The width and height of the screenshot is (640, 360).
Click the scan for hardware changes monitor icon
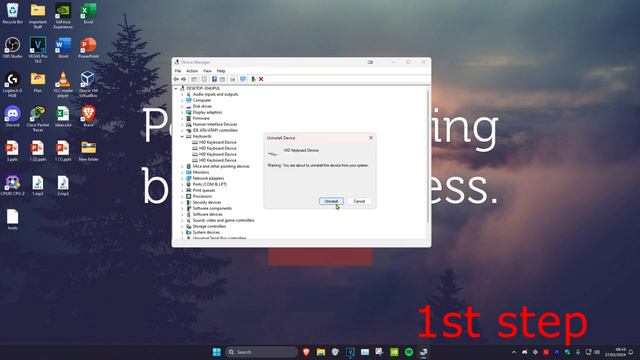[243, 79]
